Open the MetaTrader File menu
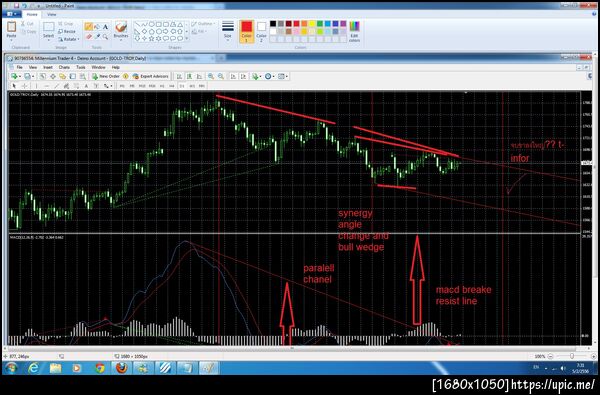Viewport: 600px width, 395px height. pos(20,67)
